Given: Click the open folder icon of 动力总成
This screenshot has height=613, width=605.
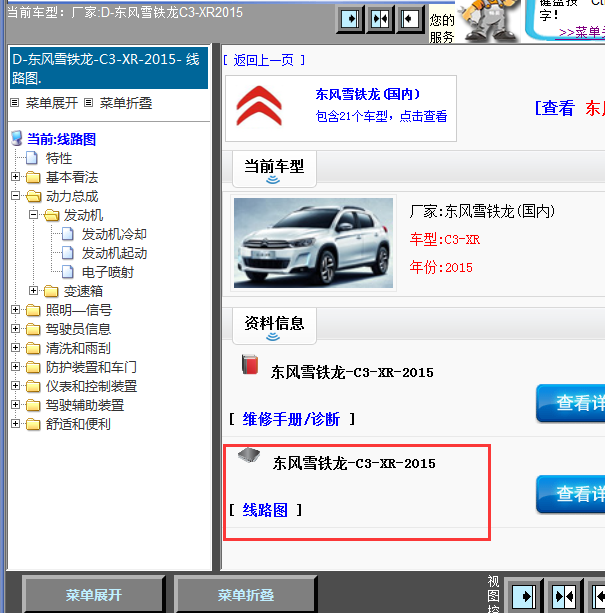Looking at the screenshot, I should (34, 196).
